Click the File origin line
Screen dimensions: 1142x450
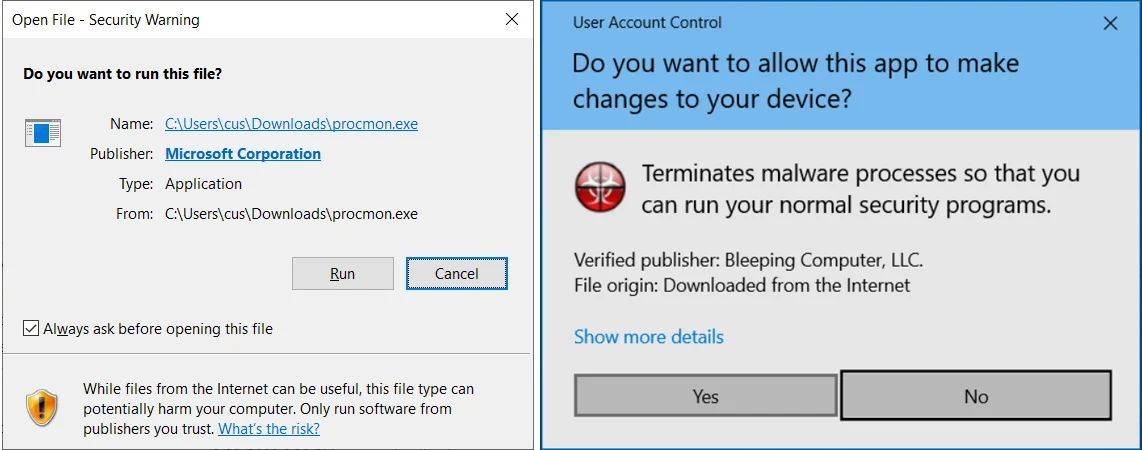pyautogui.click(x=742, y=285)
